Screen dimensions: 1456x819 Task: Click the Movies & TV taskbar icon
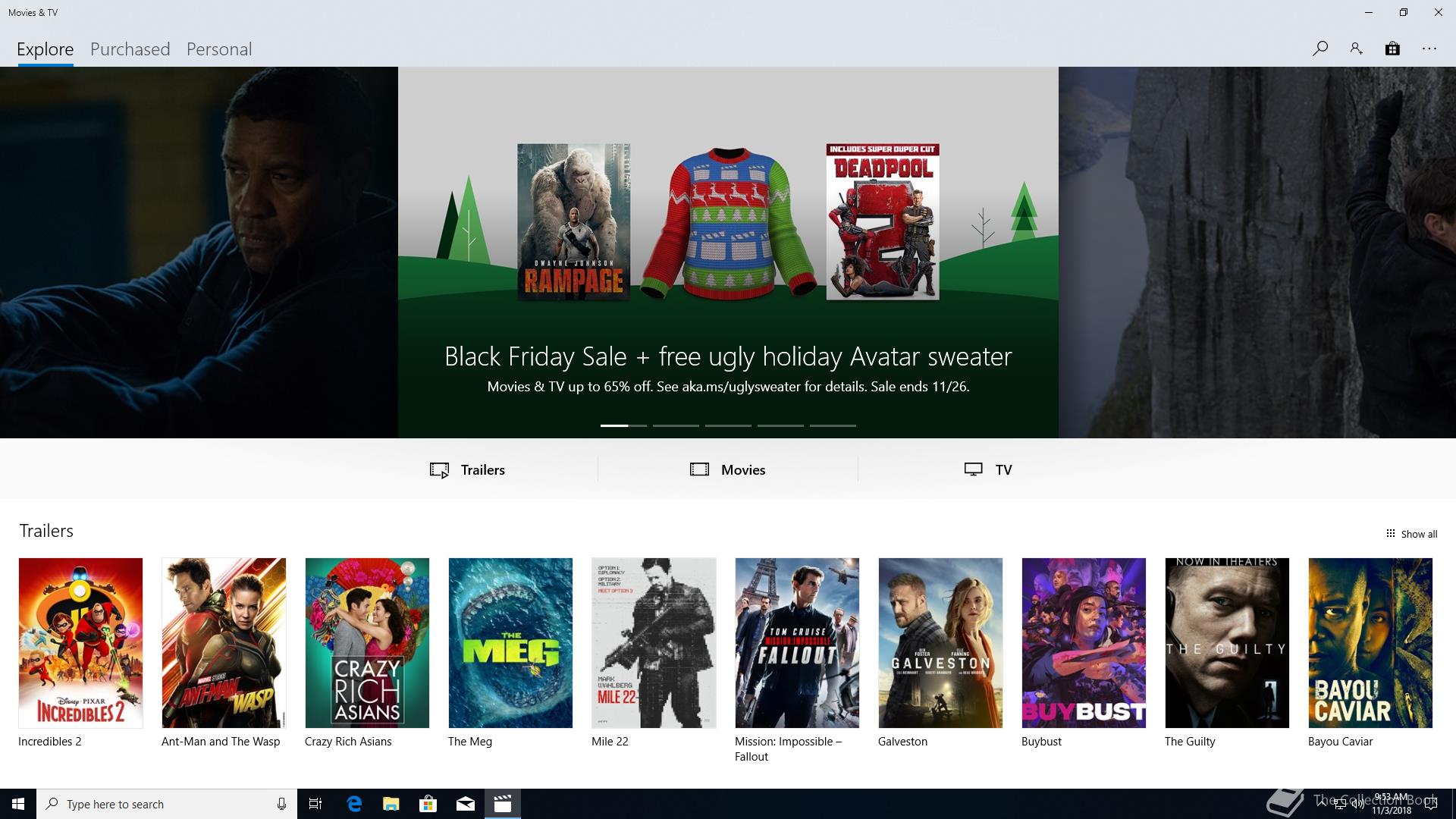pyautogui.click(x=502, y=804)
